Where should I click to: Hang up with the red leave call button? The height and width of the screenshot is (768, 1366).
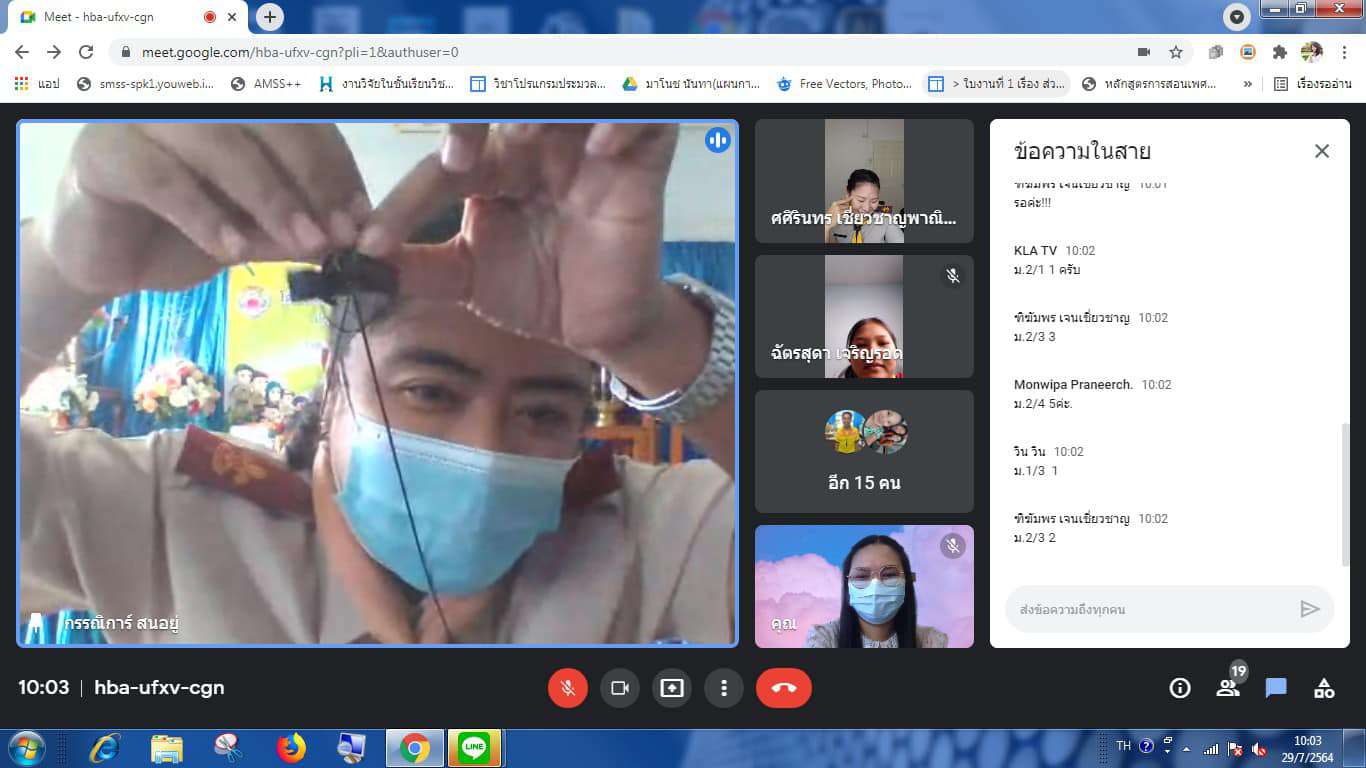(x=784, y=688)
